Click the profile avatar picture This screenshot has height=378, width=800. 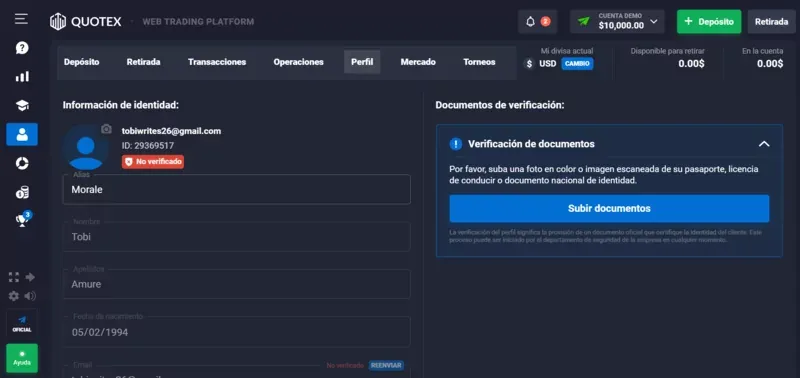click(x=85, y=148)
